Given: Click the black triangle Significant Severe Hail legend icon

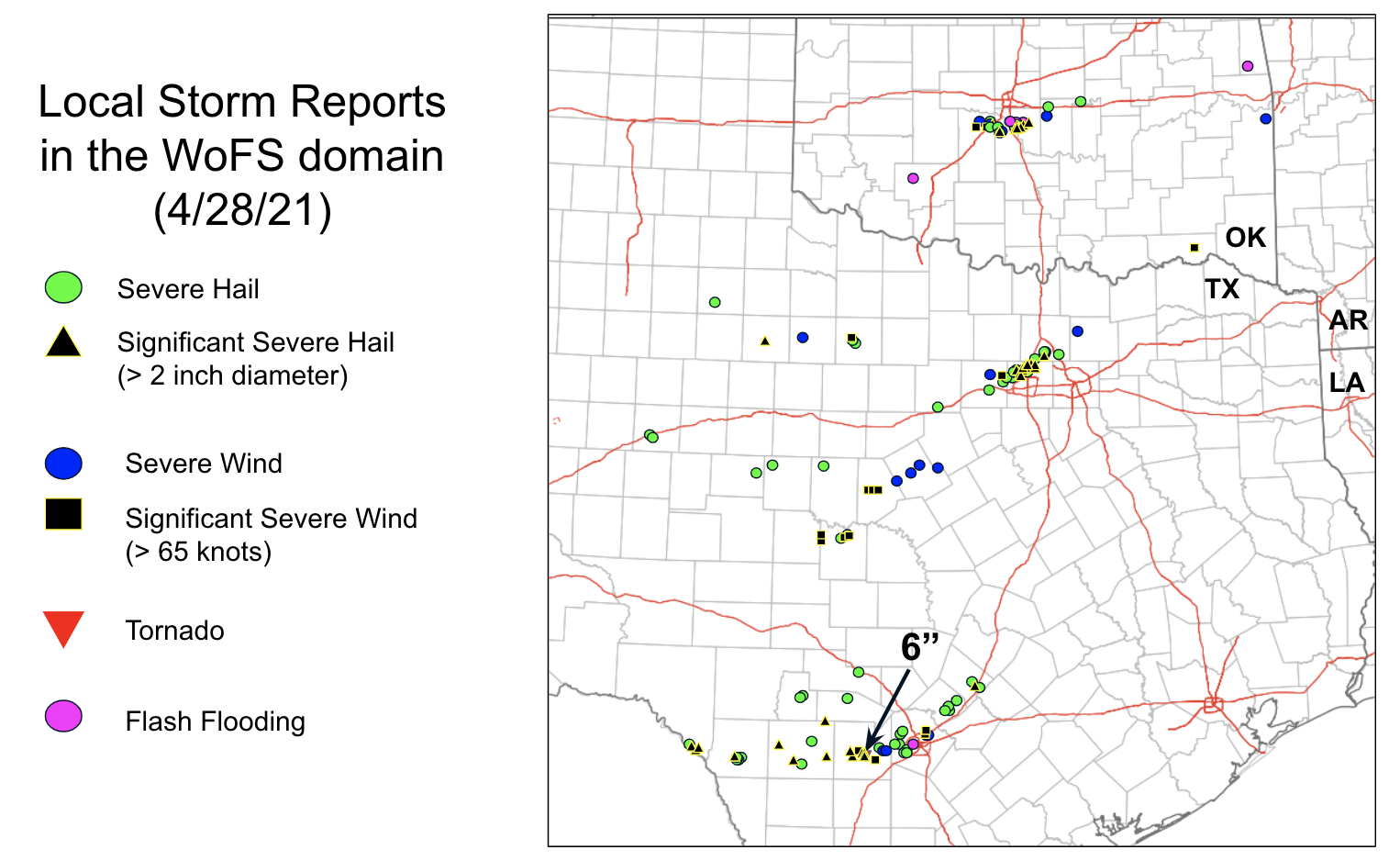Looking at the screenshot, I should coord(63,341).
